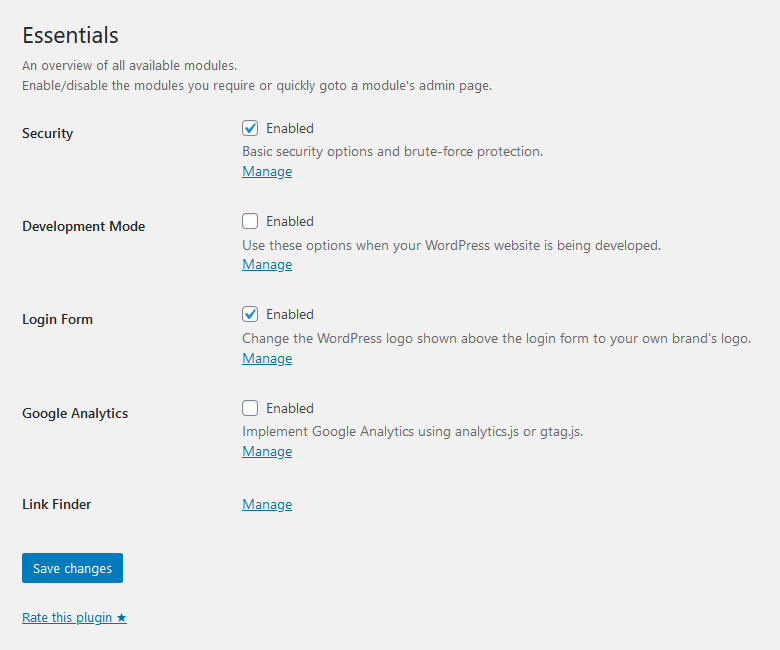This screenshot has width=780, height=650.
Task: Click the Enabled label beside Security checkbox
Action: click(x=290, y=128)
